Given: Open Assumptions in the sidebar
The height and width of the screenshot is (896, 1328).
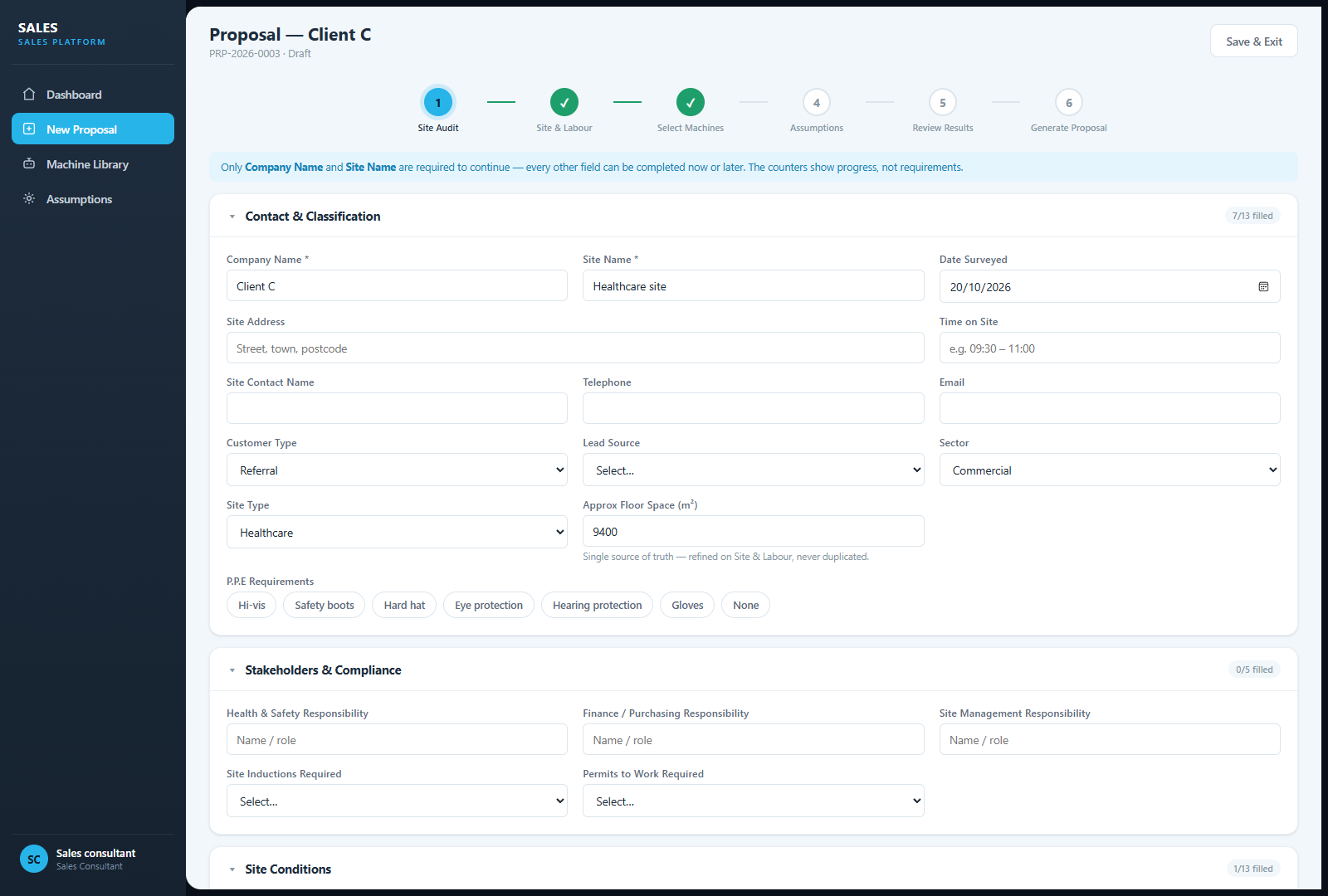Looking at the screenshot, I should [x=93, y=199].
